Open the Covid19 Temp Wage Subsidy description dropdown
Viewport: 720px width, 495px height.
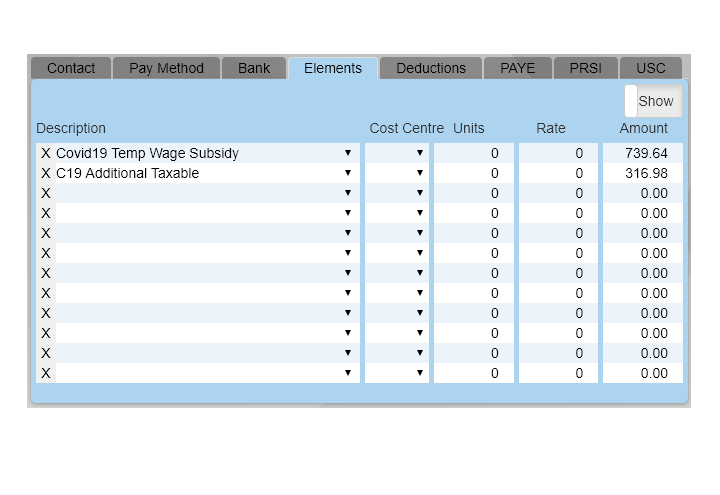(x=347, y=153)
